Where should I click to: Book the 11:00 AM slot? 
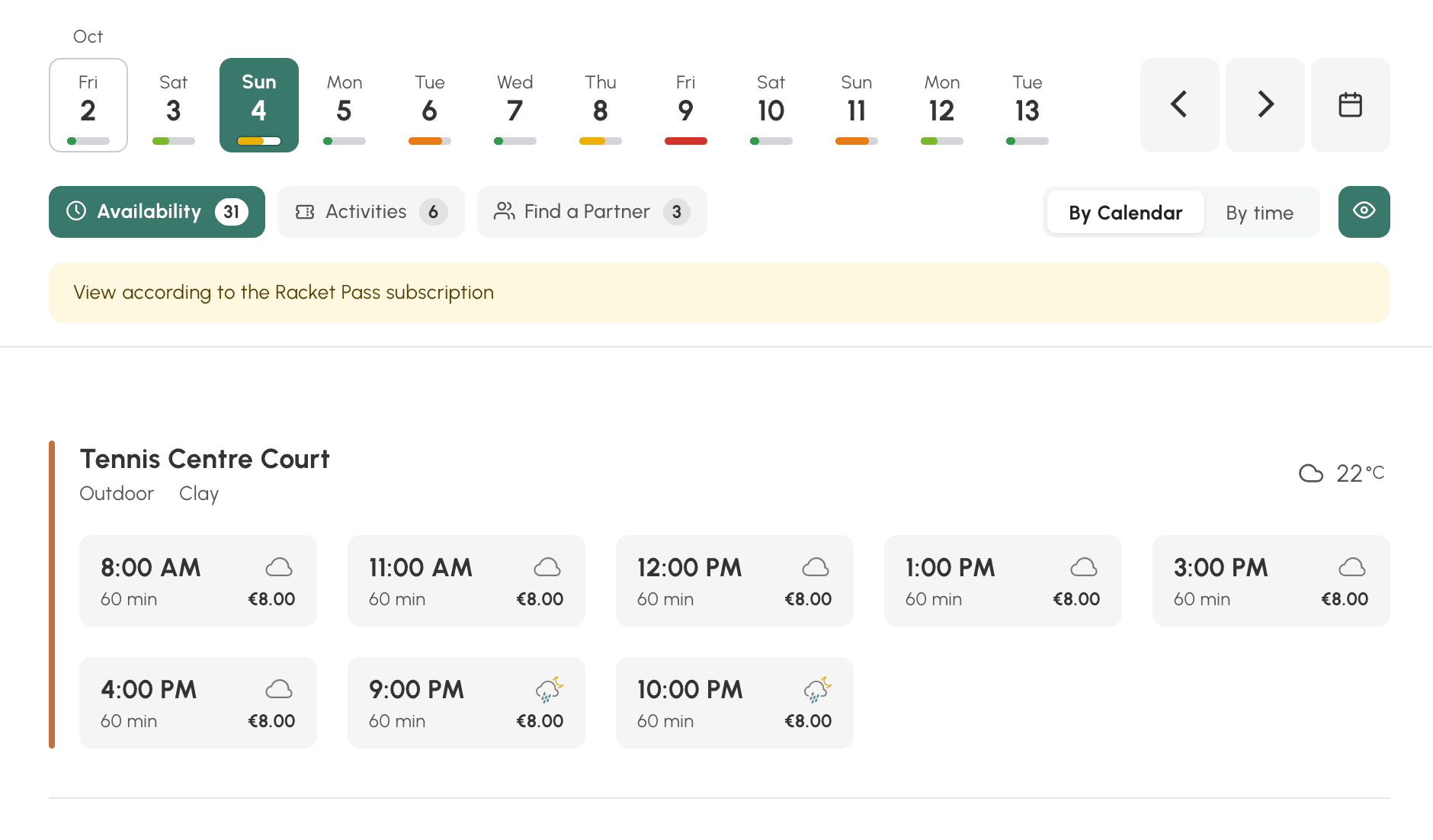click(x=466, y=581)
